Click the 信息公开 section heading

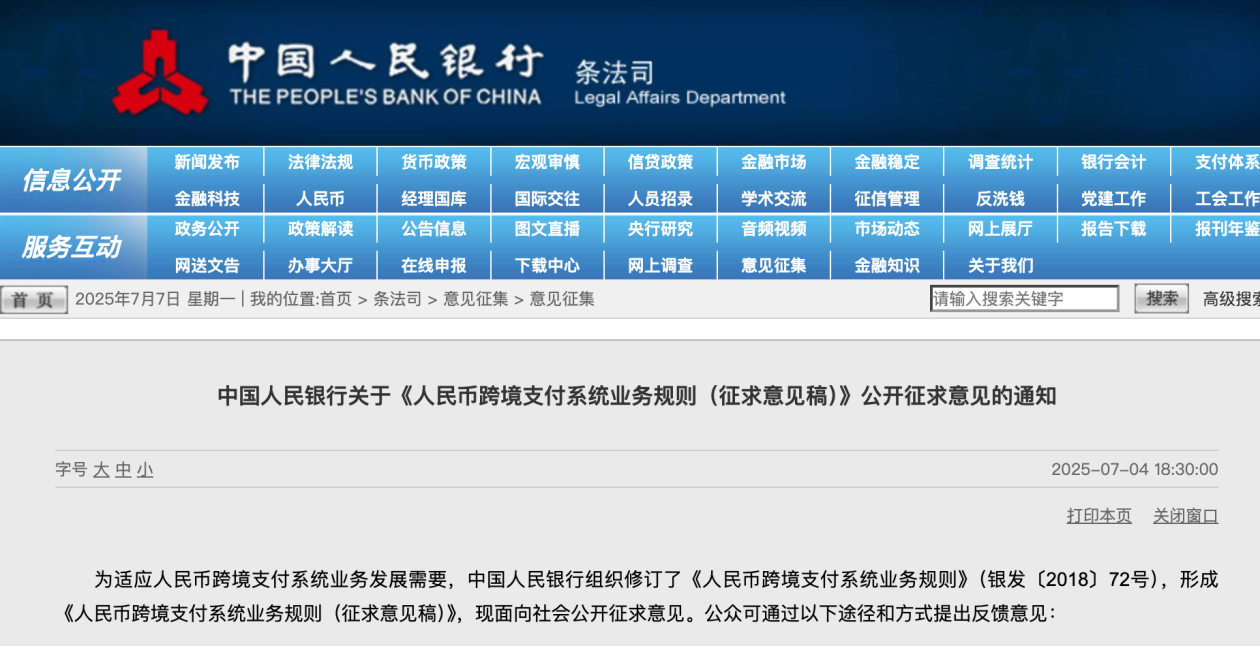coord(71,181)
